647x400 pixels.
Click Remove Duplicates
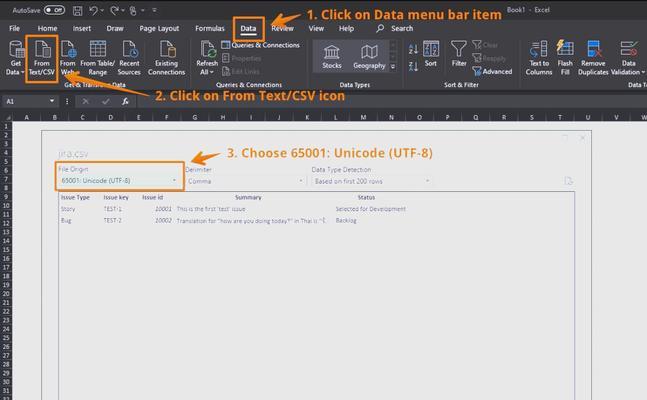(593, 58)
